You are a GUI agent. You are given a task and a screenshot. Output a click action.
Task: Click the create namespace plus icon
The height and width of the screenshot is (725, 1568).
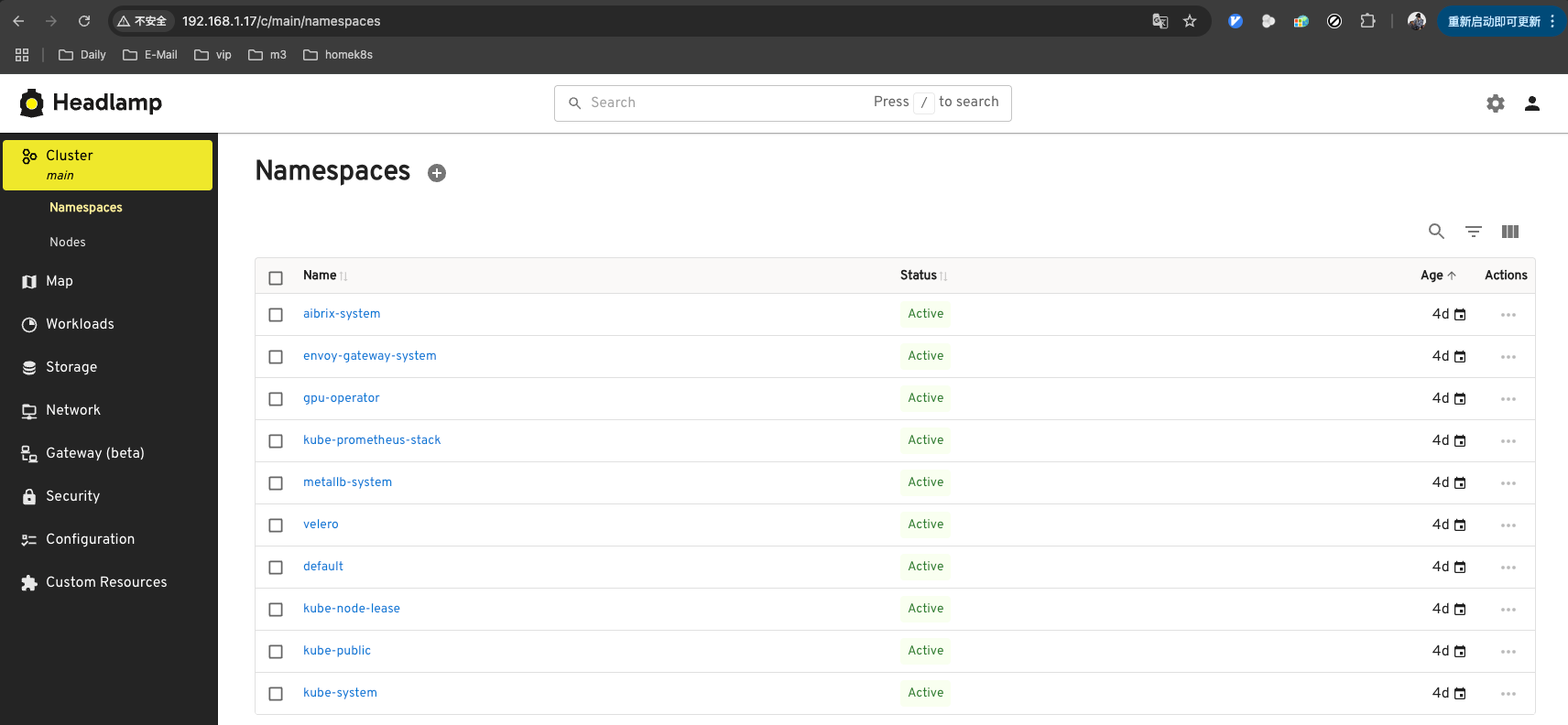pos(437,173)
